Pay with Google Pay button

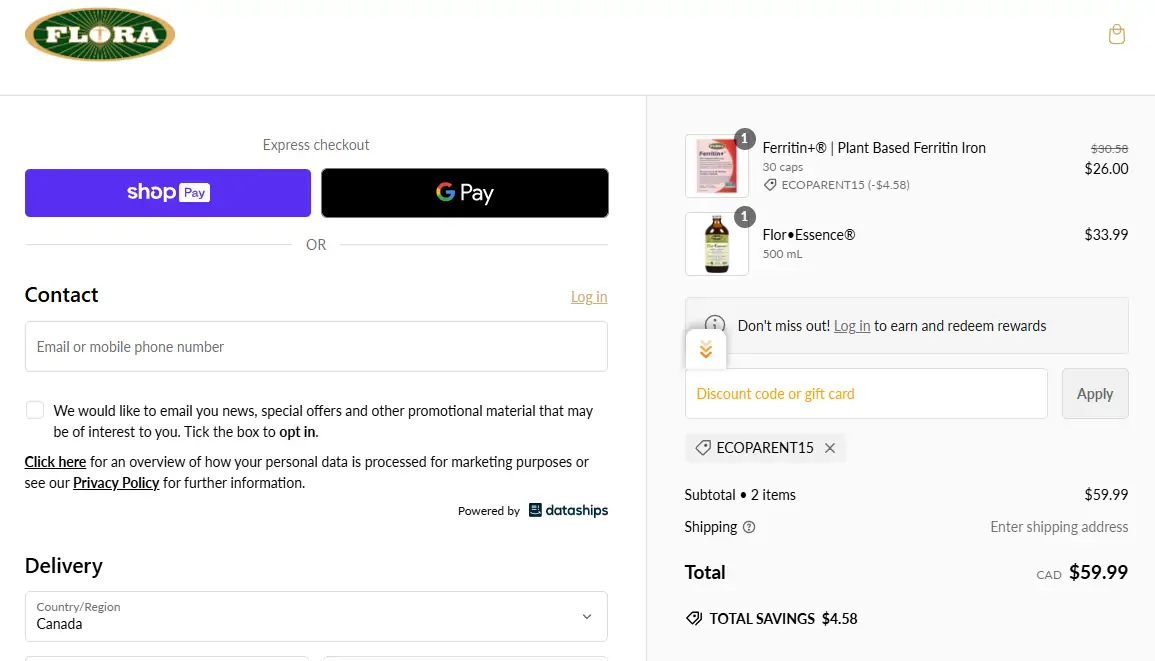(465, 193)
